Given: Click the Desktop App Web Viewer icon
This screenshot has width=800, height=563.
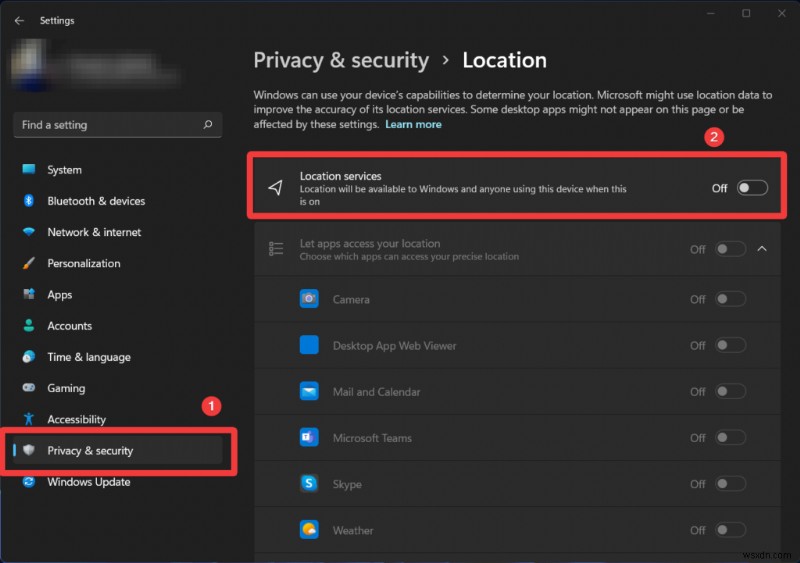Looking at the screenshot, I should (x=309, y=345).
